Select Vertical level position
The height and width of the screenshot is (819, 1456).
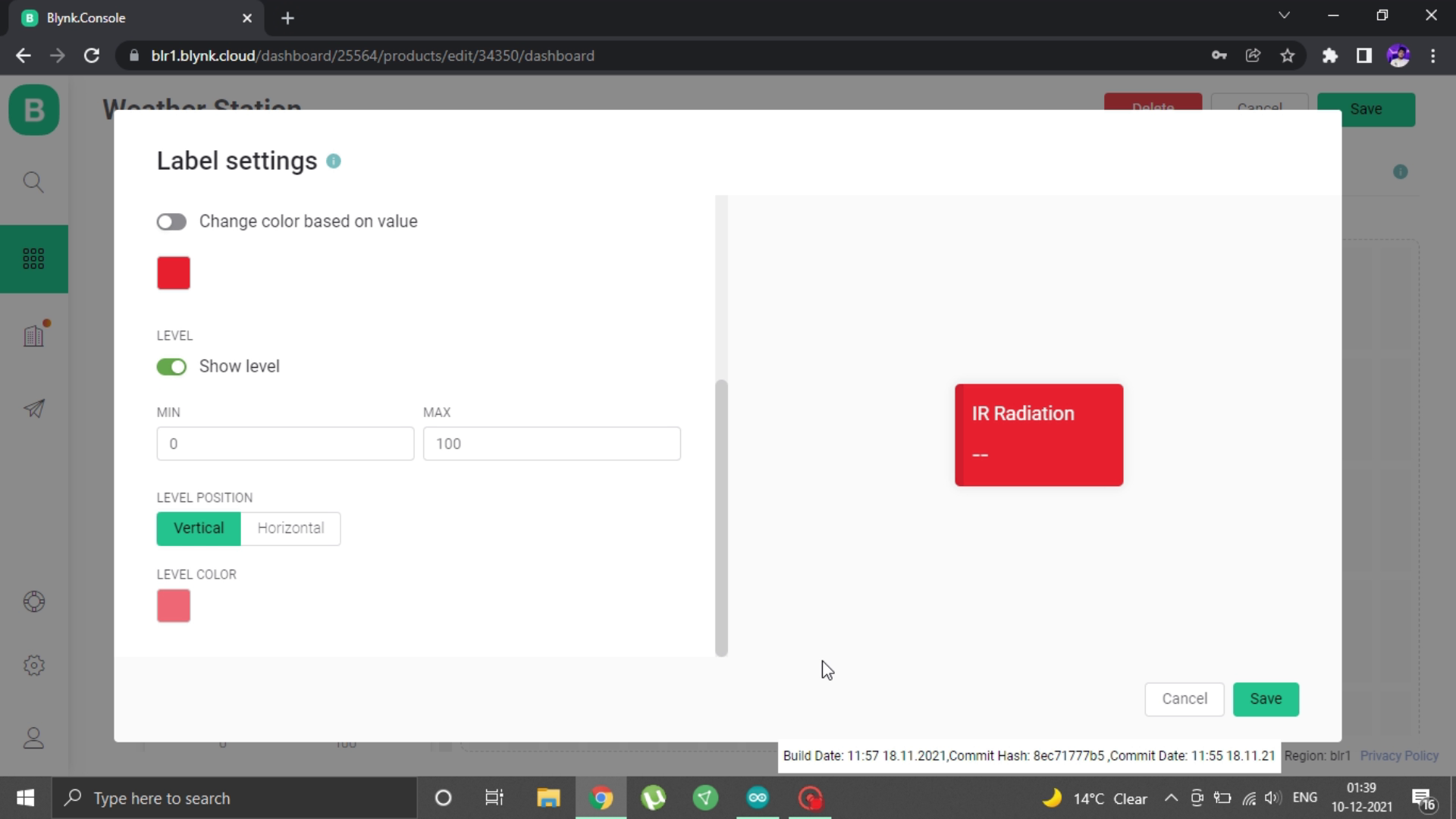[199, 529]
